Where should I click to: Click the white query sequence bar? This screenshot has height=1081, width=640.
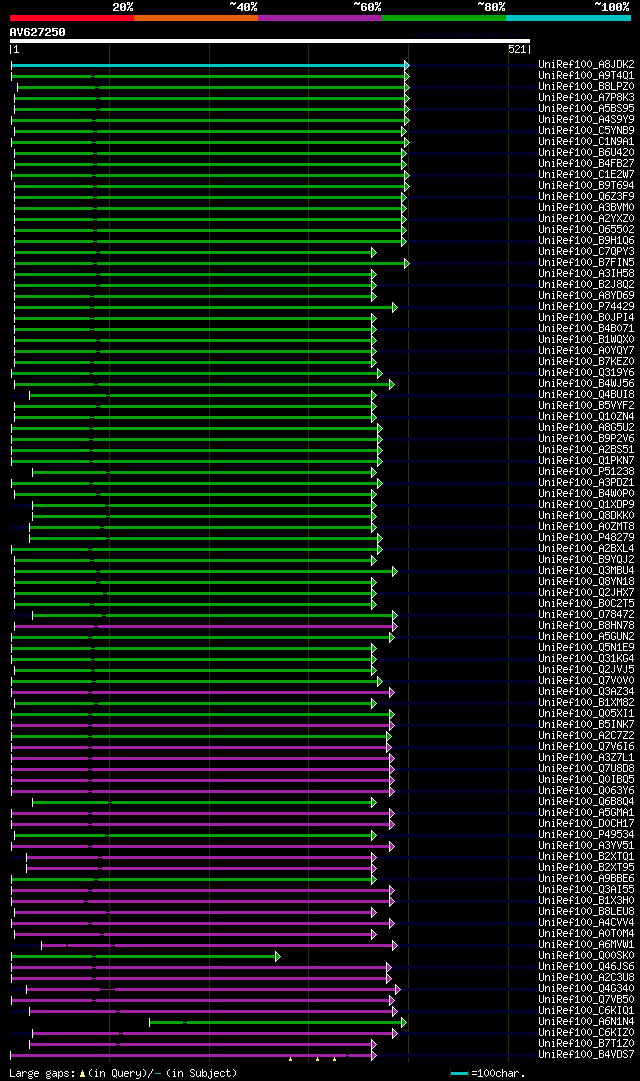[270, 41]
